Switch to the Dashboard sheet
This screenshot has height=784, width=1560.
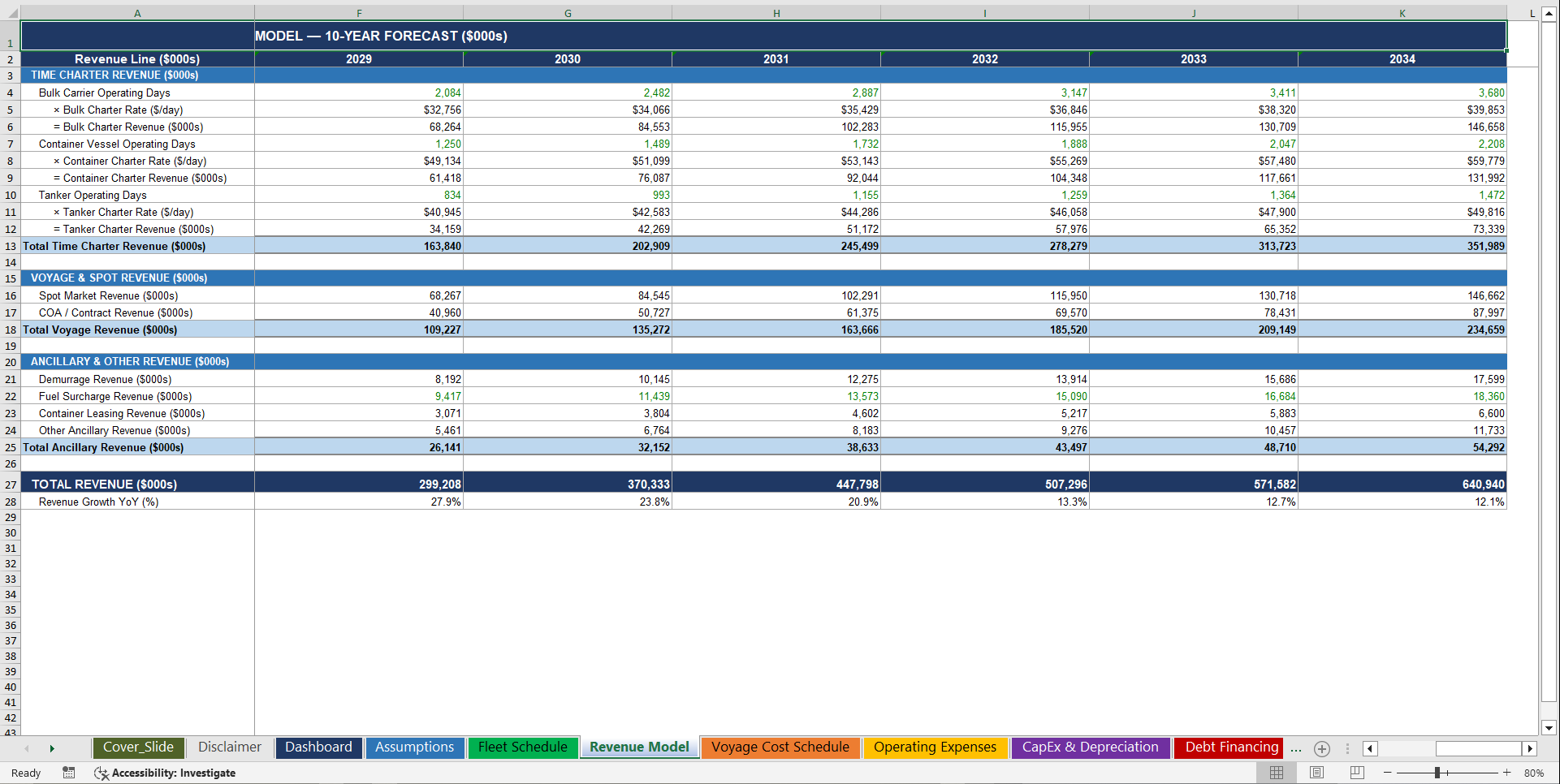pos(318,747)
